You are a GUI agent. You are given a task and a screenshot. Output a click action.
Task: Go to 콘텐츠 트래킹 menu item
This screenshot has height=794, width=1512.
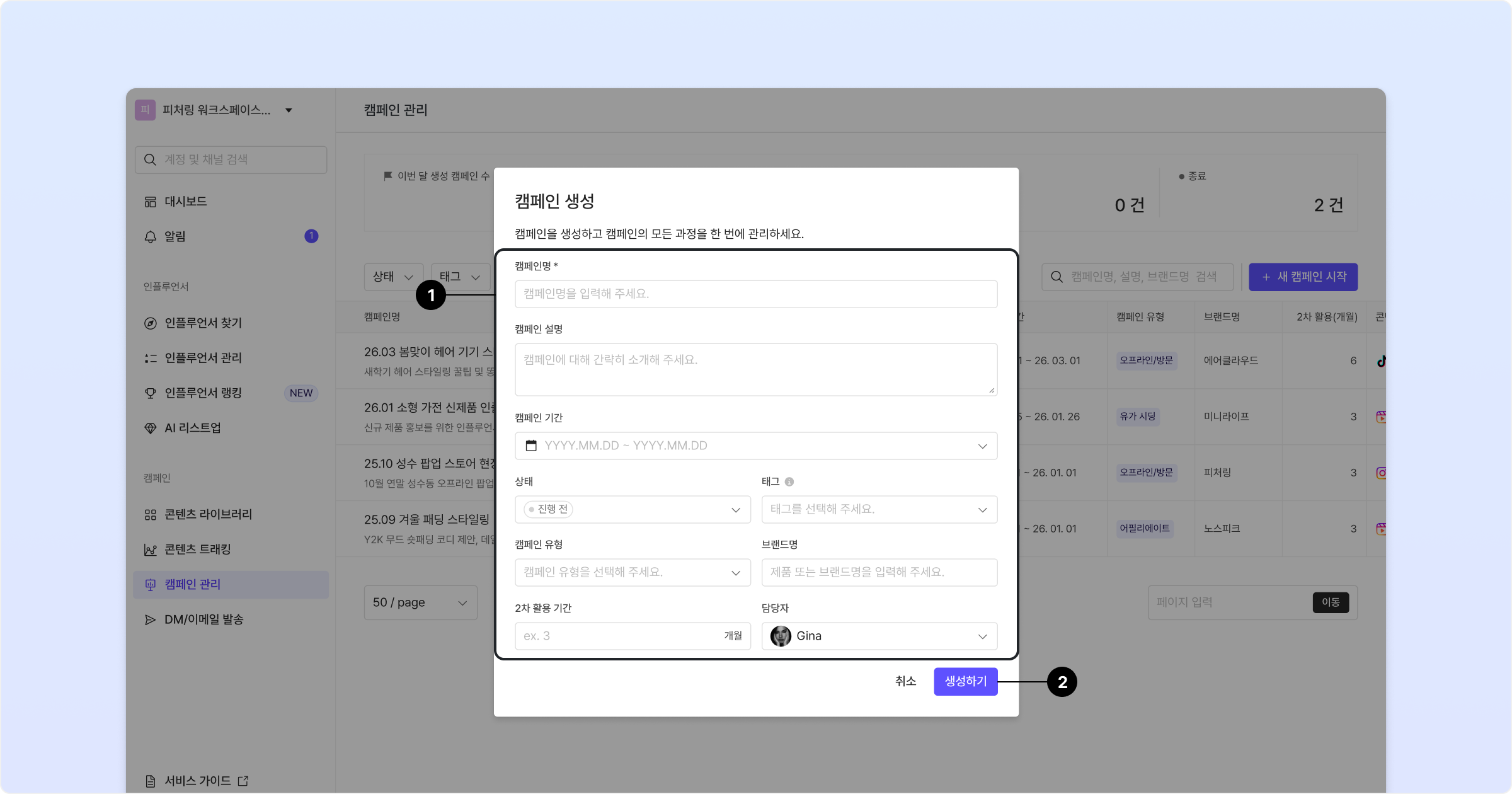197,549
